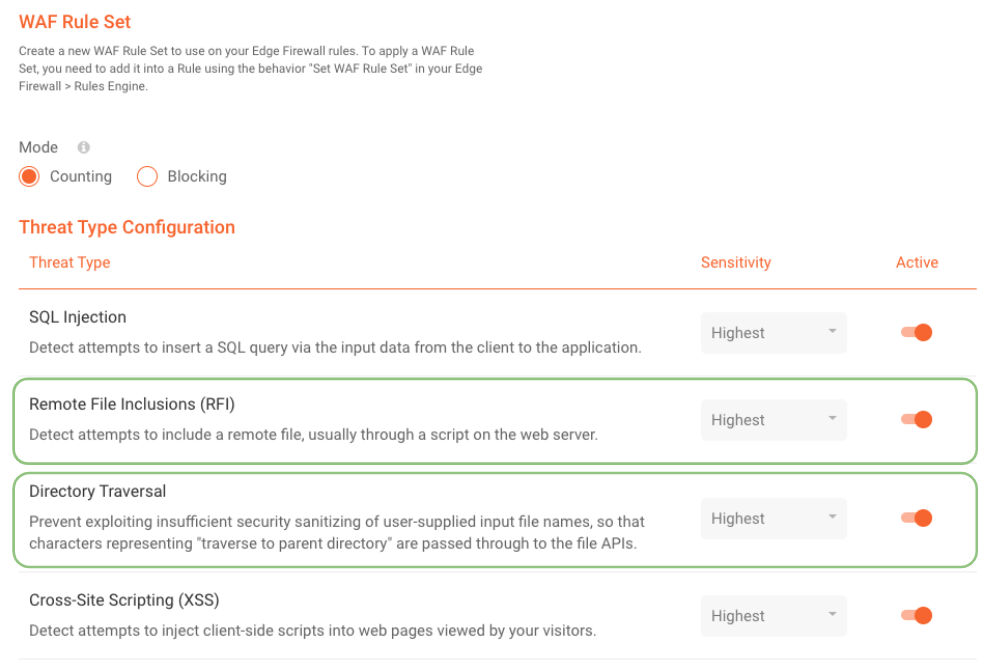Open the Cross-Site Scripting sensitivity dropdown

(773, 616)
